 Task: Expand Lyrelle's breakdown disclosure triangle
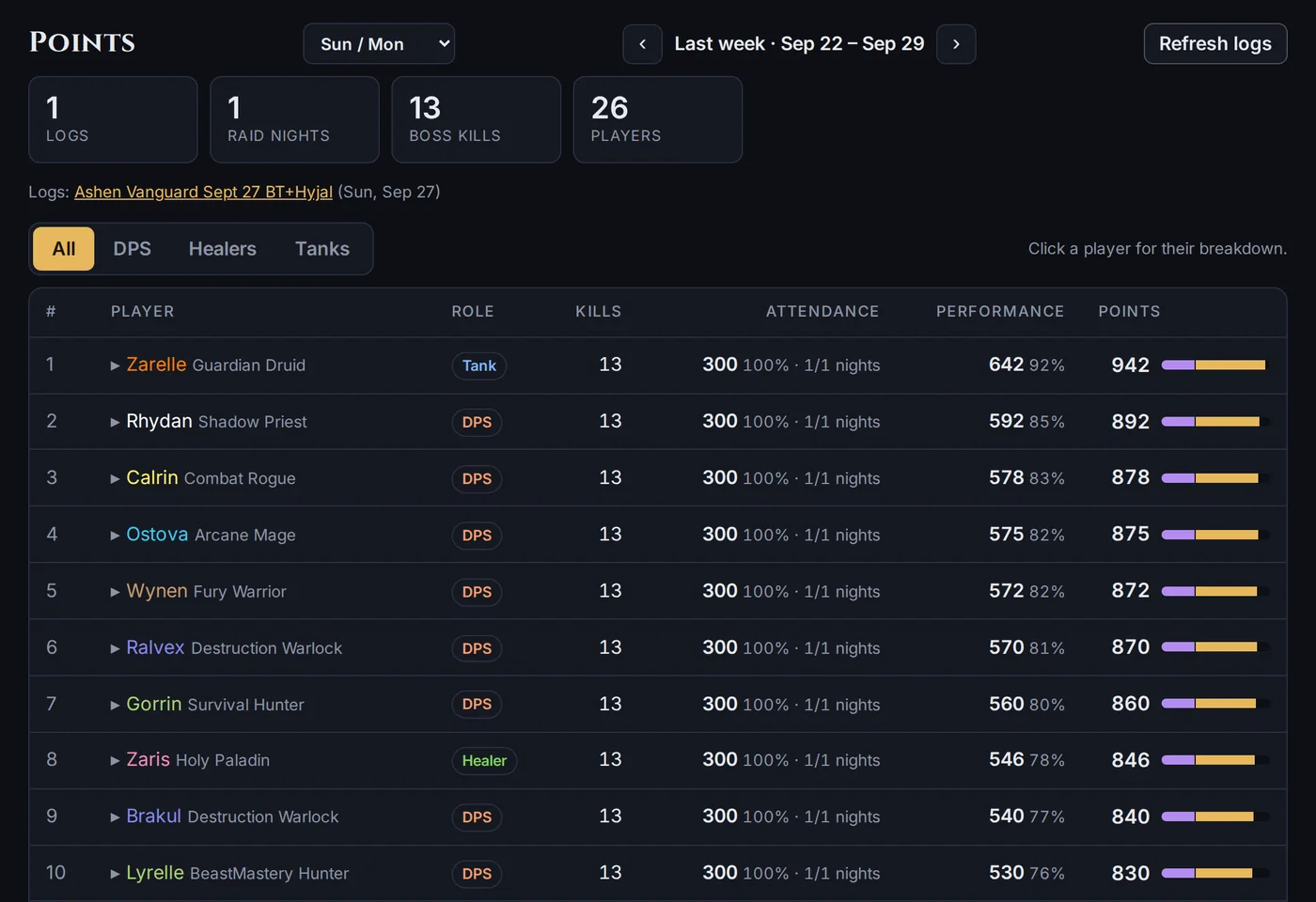click(116, 873)
